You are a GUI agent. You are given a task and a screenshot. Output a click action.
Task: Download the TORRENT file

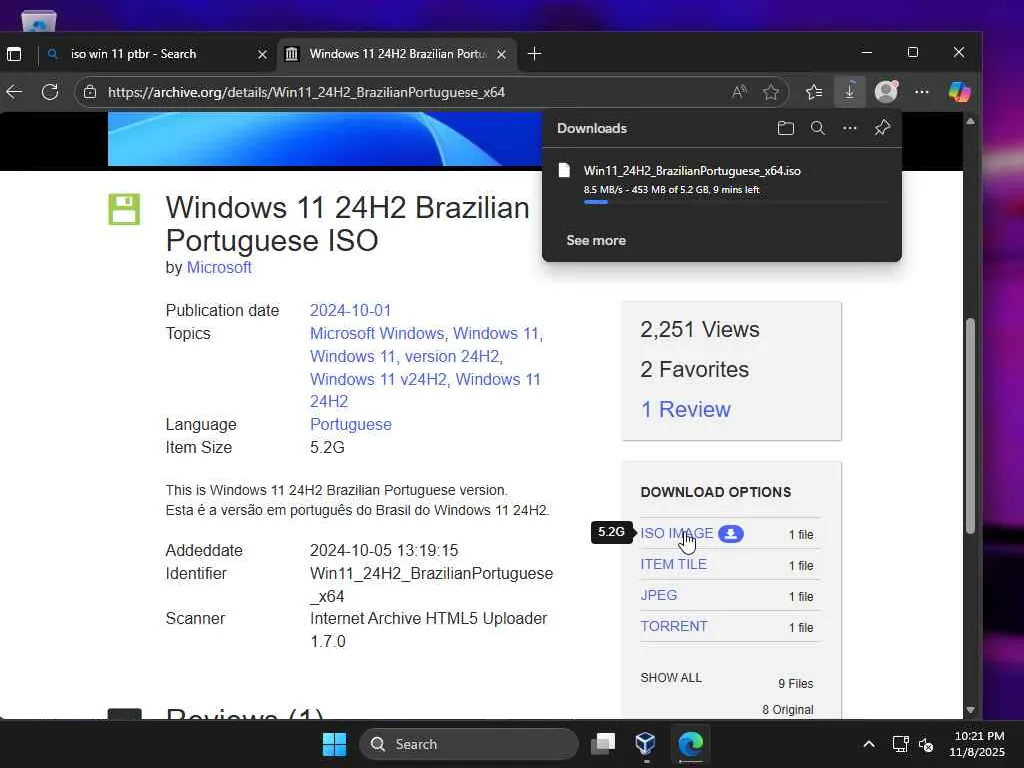point(673,626)
